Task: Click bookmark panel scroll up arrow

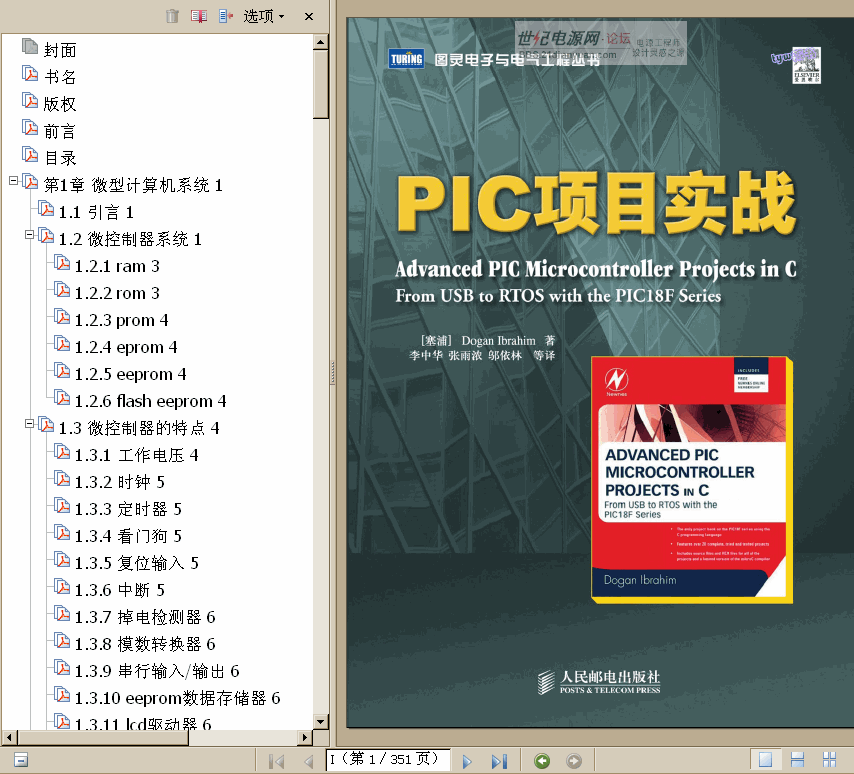Action: click(x=321, y=42)
